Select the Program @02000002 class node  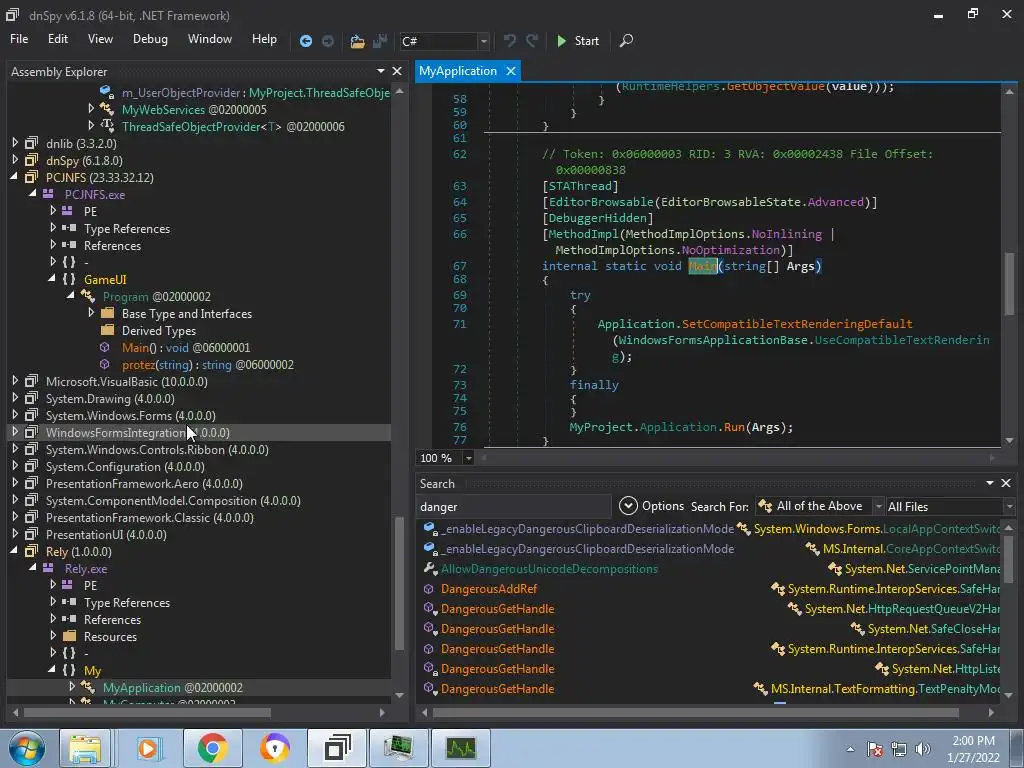pos(157,296)
